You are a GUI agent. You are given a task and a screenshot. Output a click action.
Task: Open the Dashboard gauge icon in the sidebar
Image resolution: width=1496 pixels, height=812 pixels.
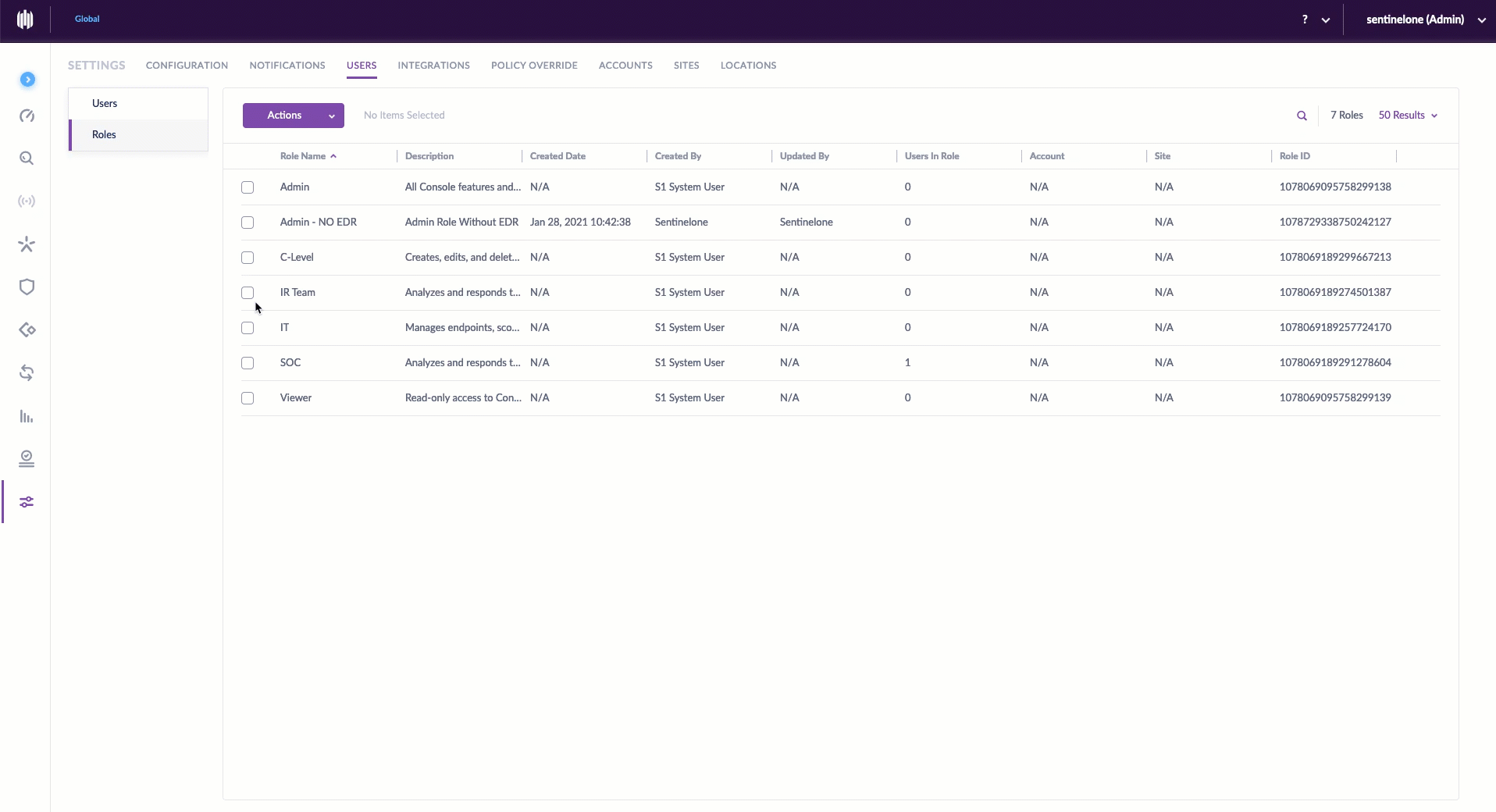(27, 116)
